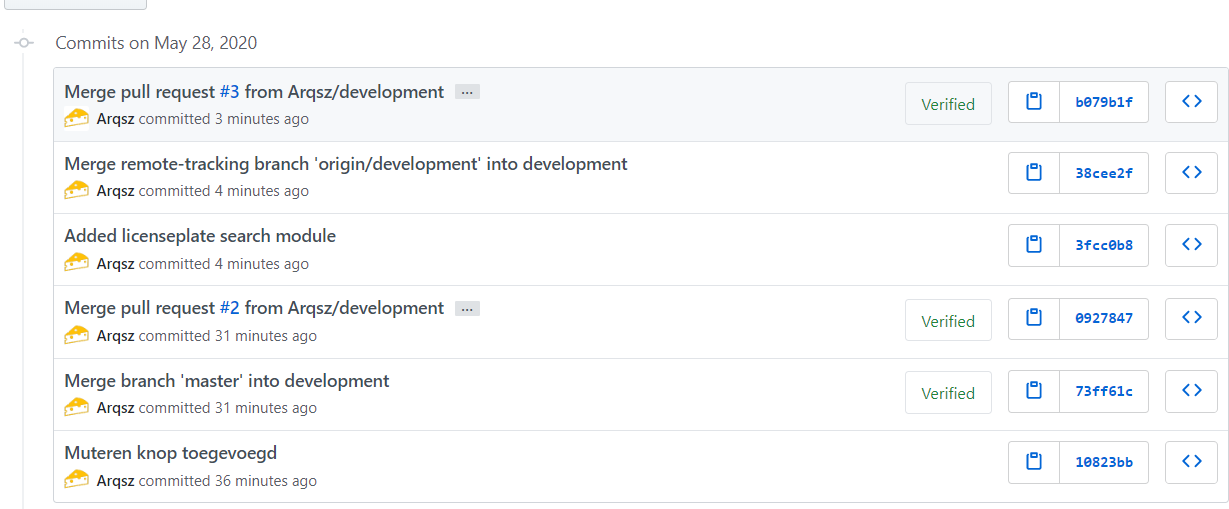Expand description of pull request #3 commit
This screenshot has height=509, width=1229.
(x=467, y=92)
